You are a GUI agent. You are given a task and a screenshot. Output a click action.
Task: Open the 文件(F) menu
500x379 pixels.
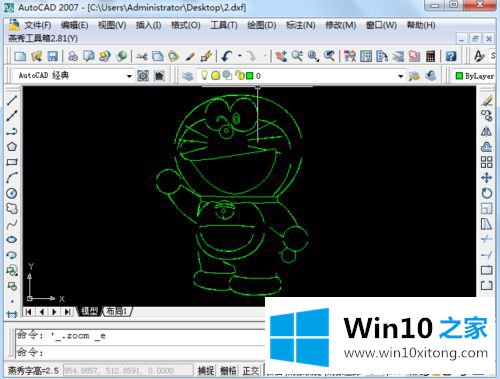click(x=37, y=25)
